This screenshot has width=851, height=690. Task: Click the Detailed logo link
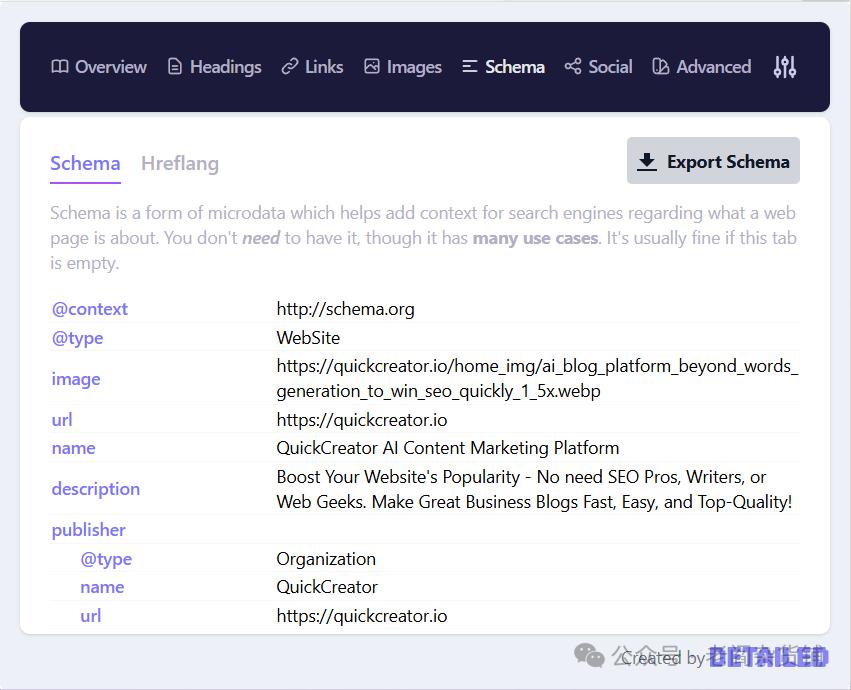click(x=768, y=657)
